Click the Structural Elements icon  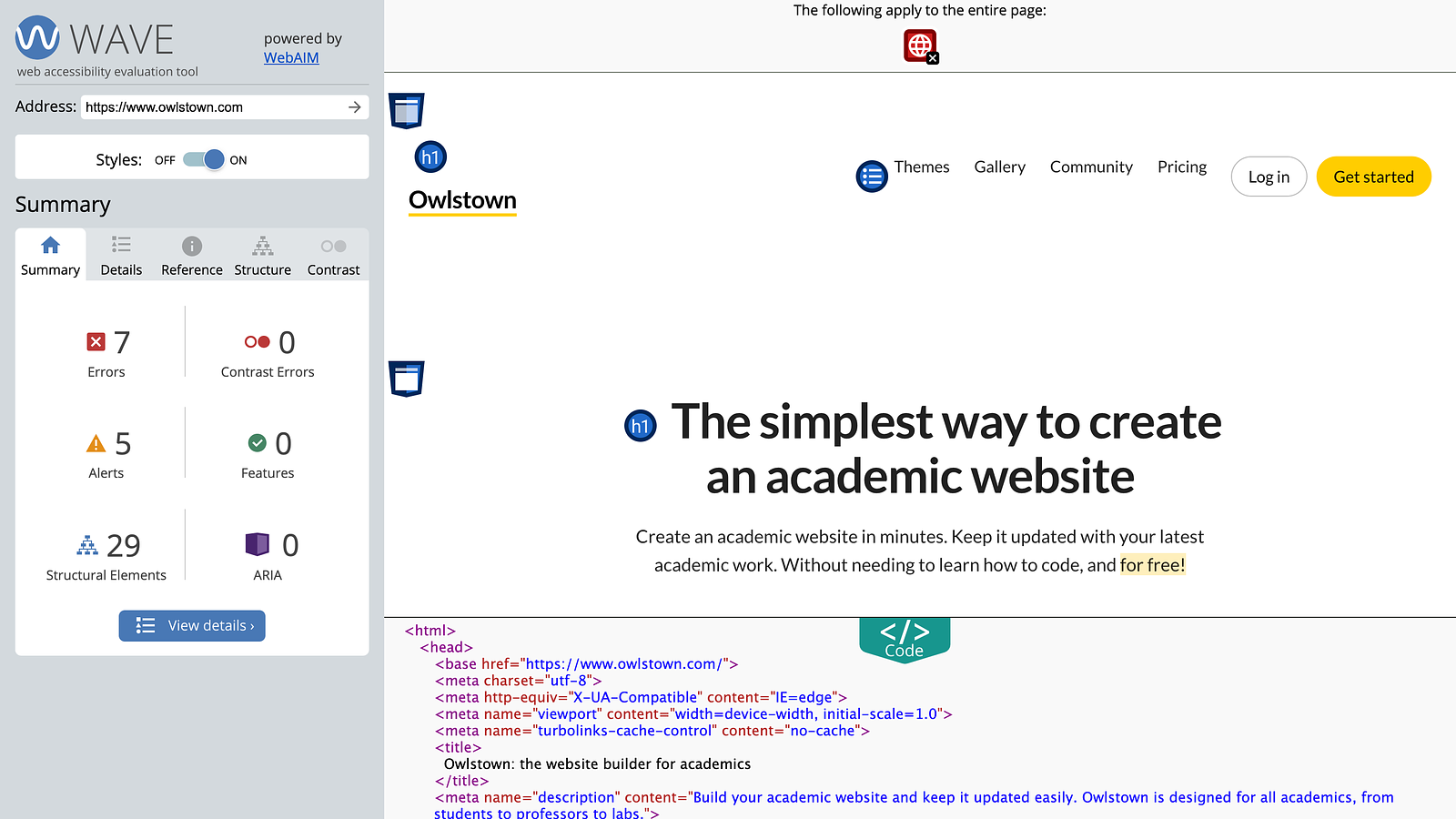point(87,545)
